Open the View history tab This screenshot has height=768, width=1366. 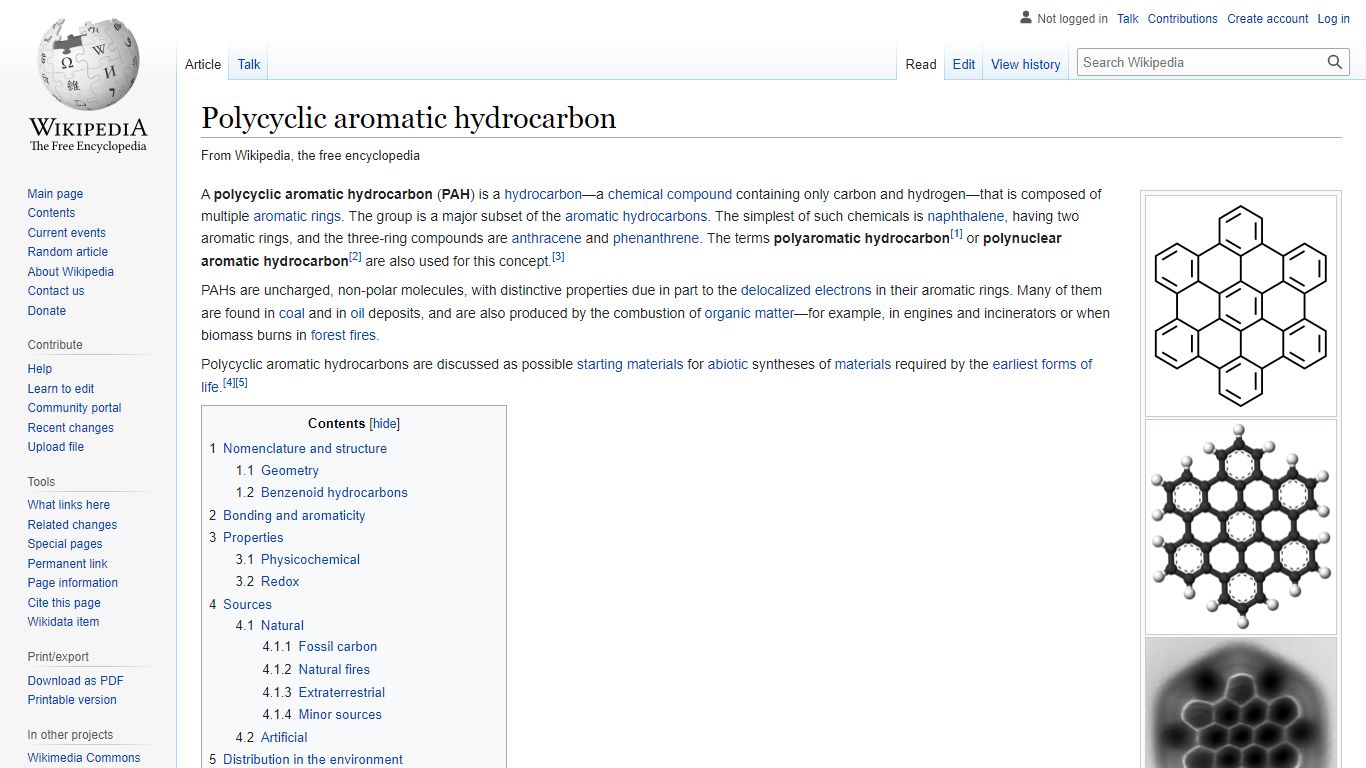pos(1026,64)
